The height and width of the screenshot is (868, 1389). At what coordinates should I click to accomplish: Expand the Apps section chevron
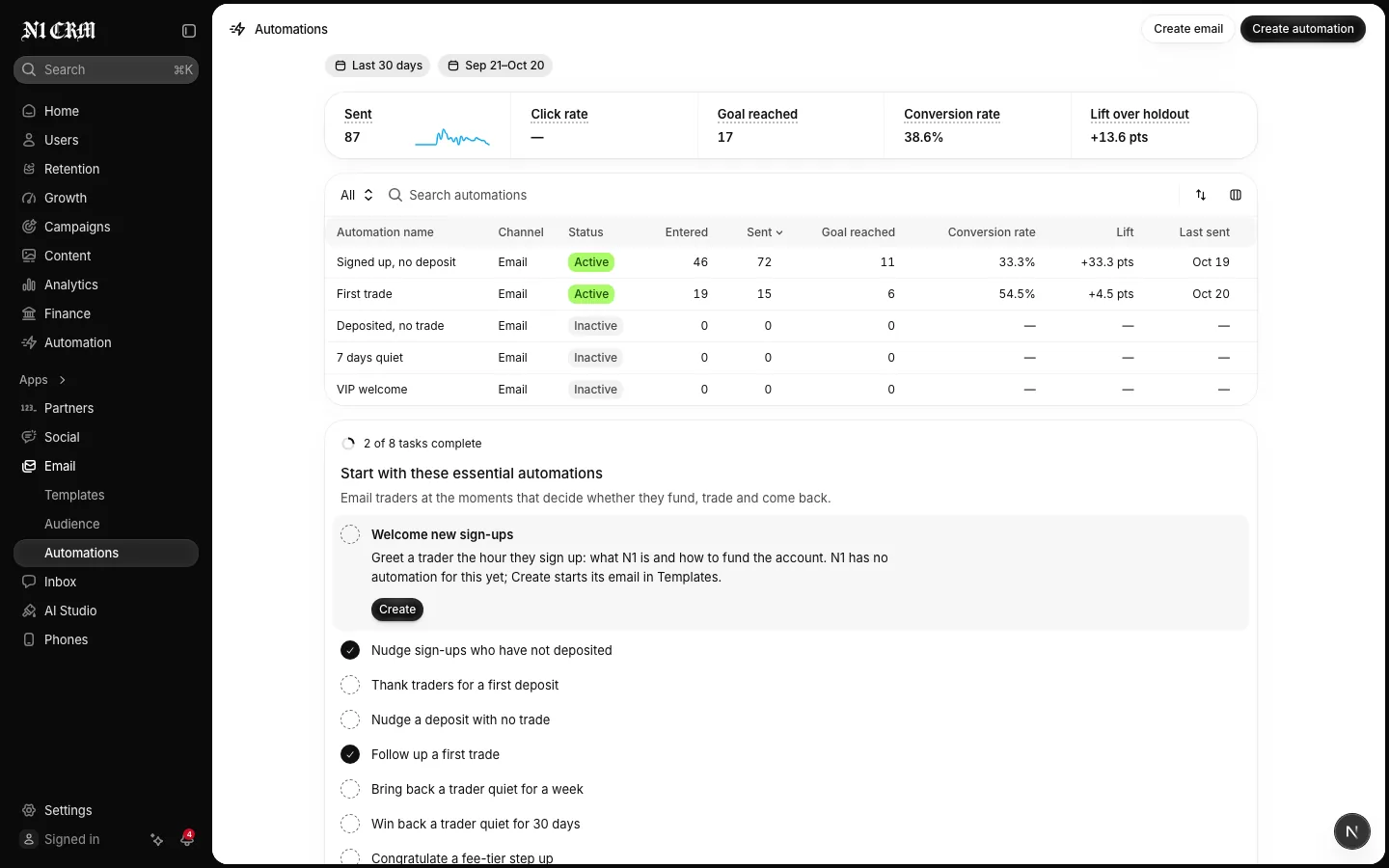pyautogui.click(x=63, y=380)
